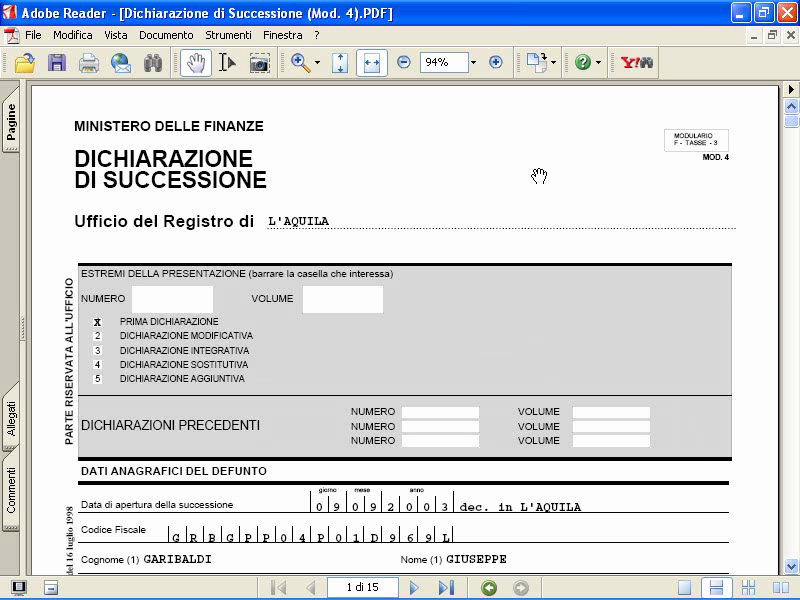Open the Finestra menu
Viewport: 800px width, 600px height.
[283, 35]
